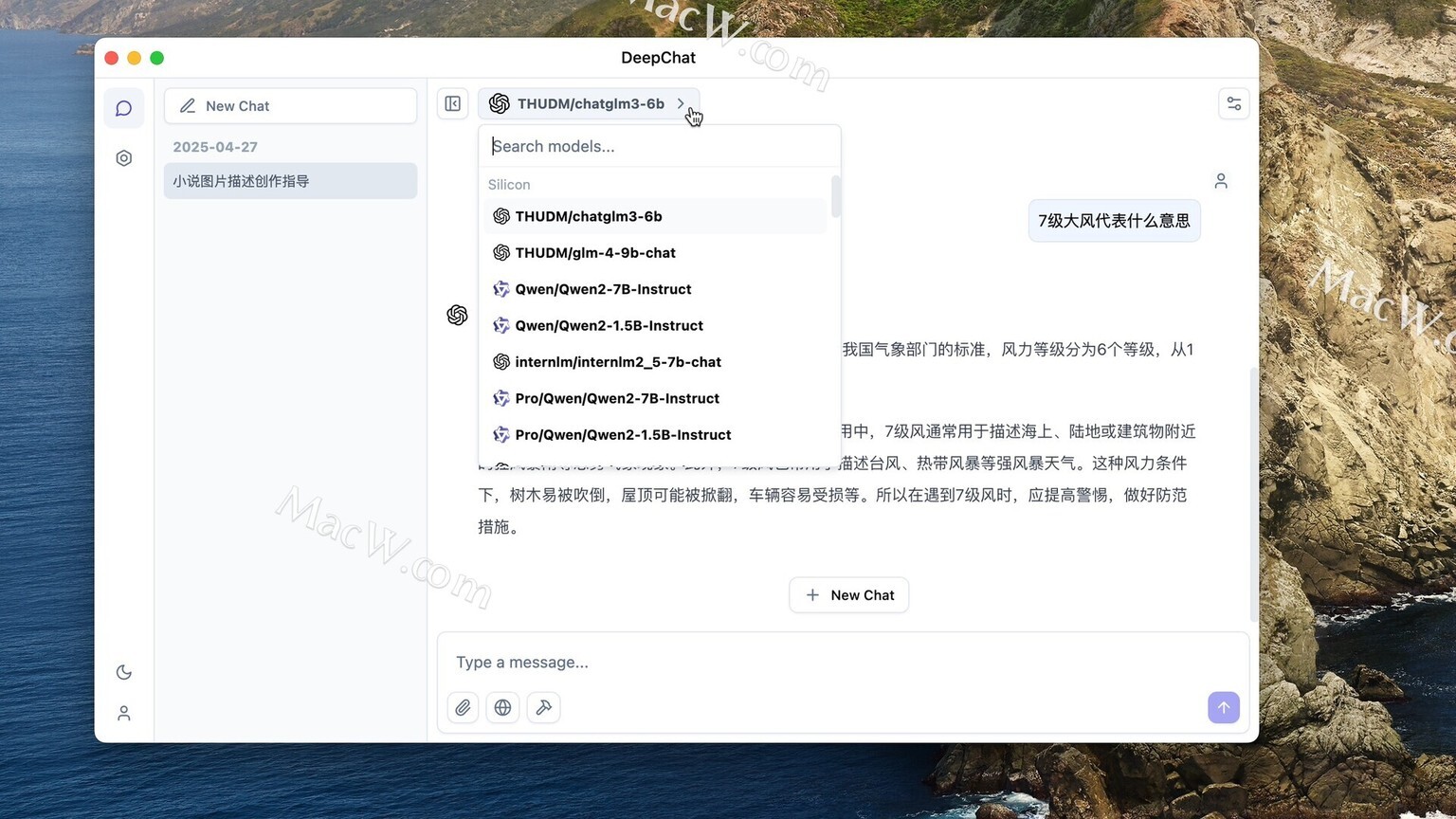This screenshot has width=1456, height=819.
Task: Select THUDM/glm-4-9b-chat model
Action: (655, 252)
